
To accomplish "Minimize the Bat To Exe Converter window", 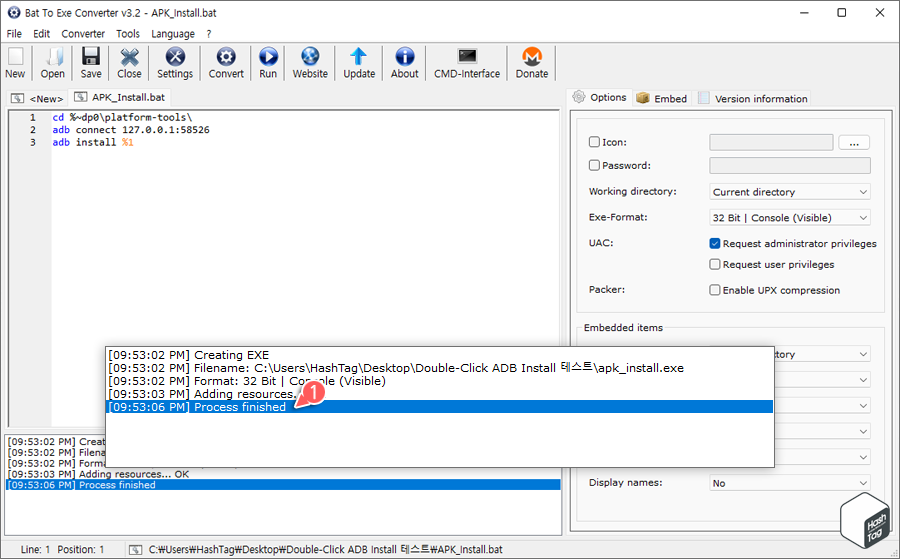I will (x=804, y=13).
